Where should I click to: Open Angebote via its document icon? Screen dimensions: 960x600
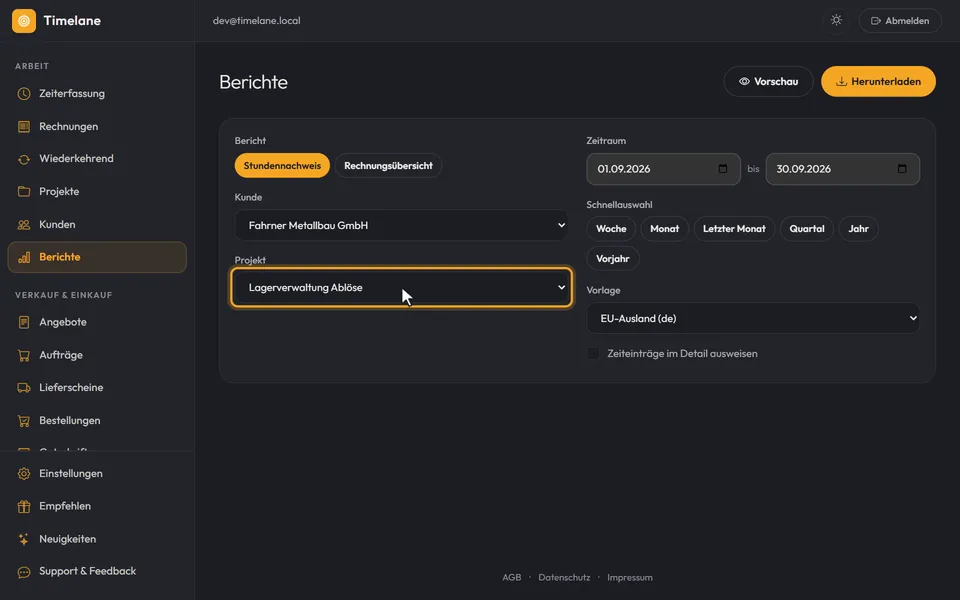click(x=24, y=322)
